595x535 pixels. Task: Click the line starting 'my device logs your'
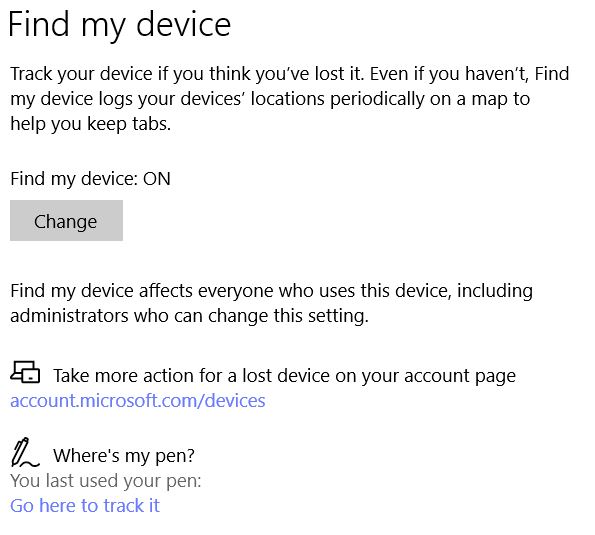270,99
